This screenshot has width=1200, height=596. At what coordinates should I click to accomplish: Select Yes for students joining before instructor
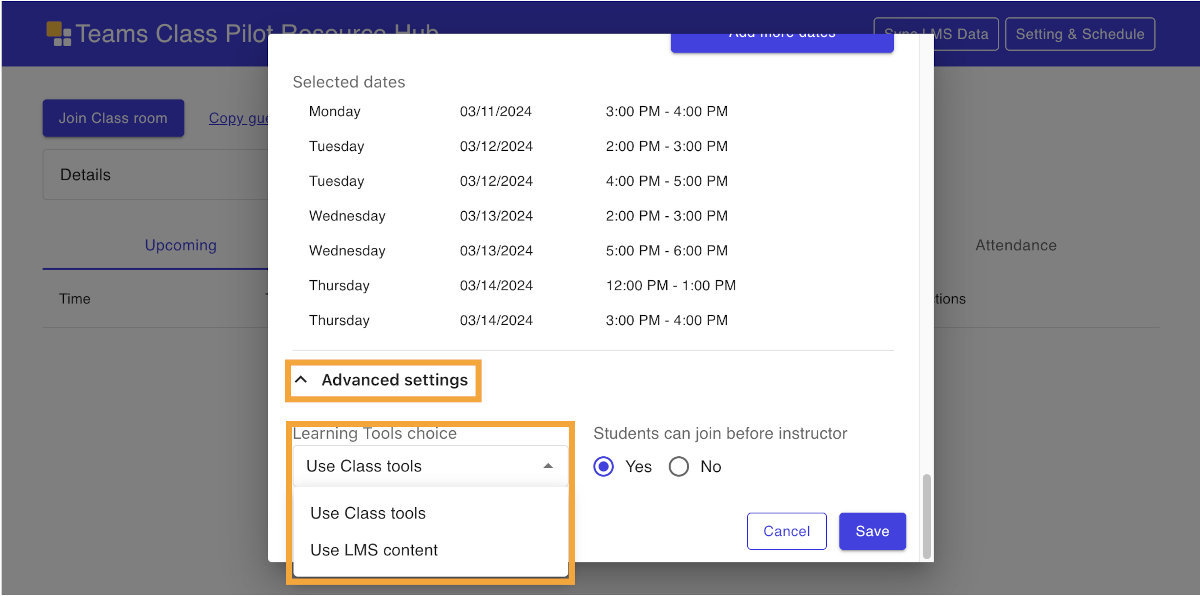point(604,467)
